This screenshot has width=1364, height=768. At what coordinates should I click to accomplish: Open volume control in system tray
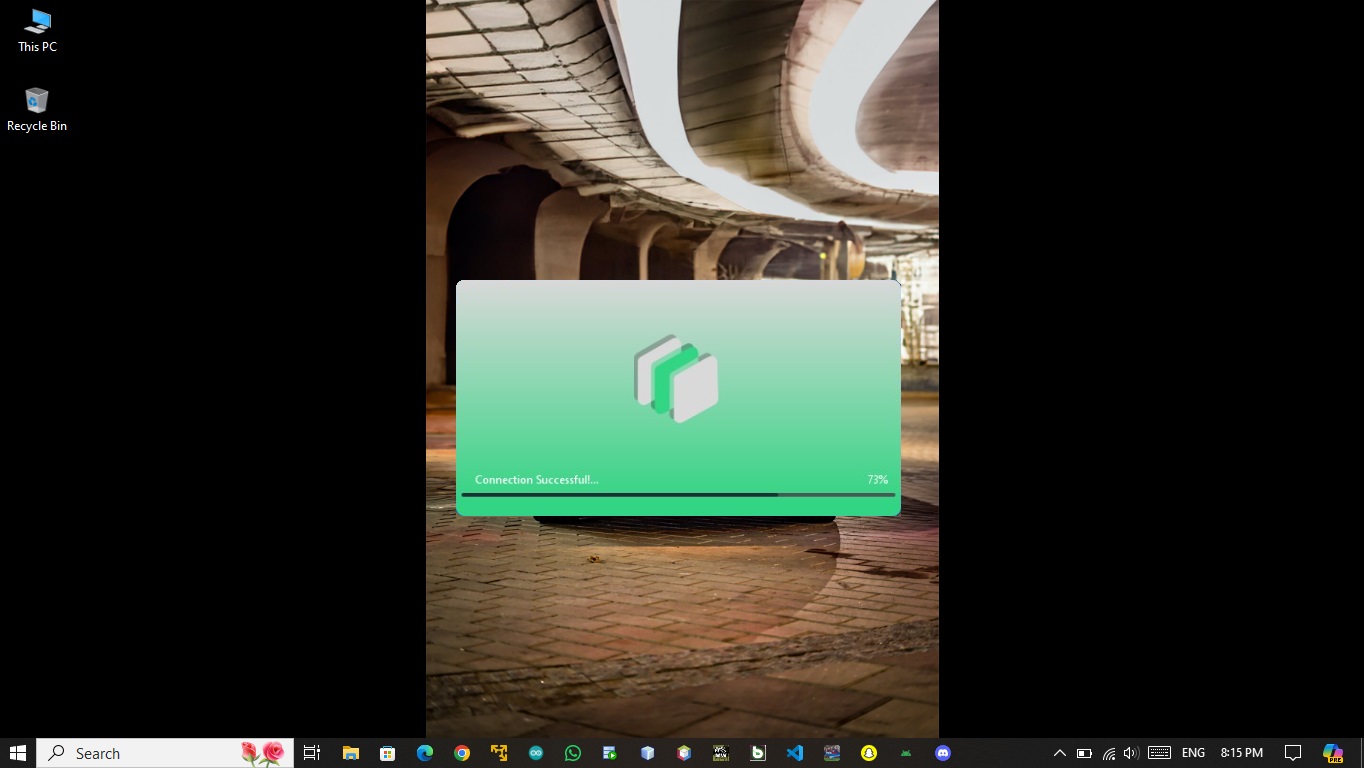click(1131, 753)
